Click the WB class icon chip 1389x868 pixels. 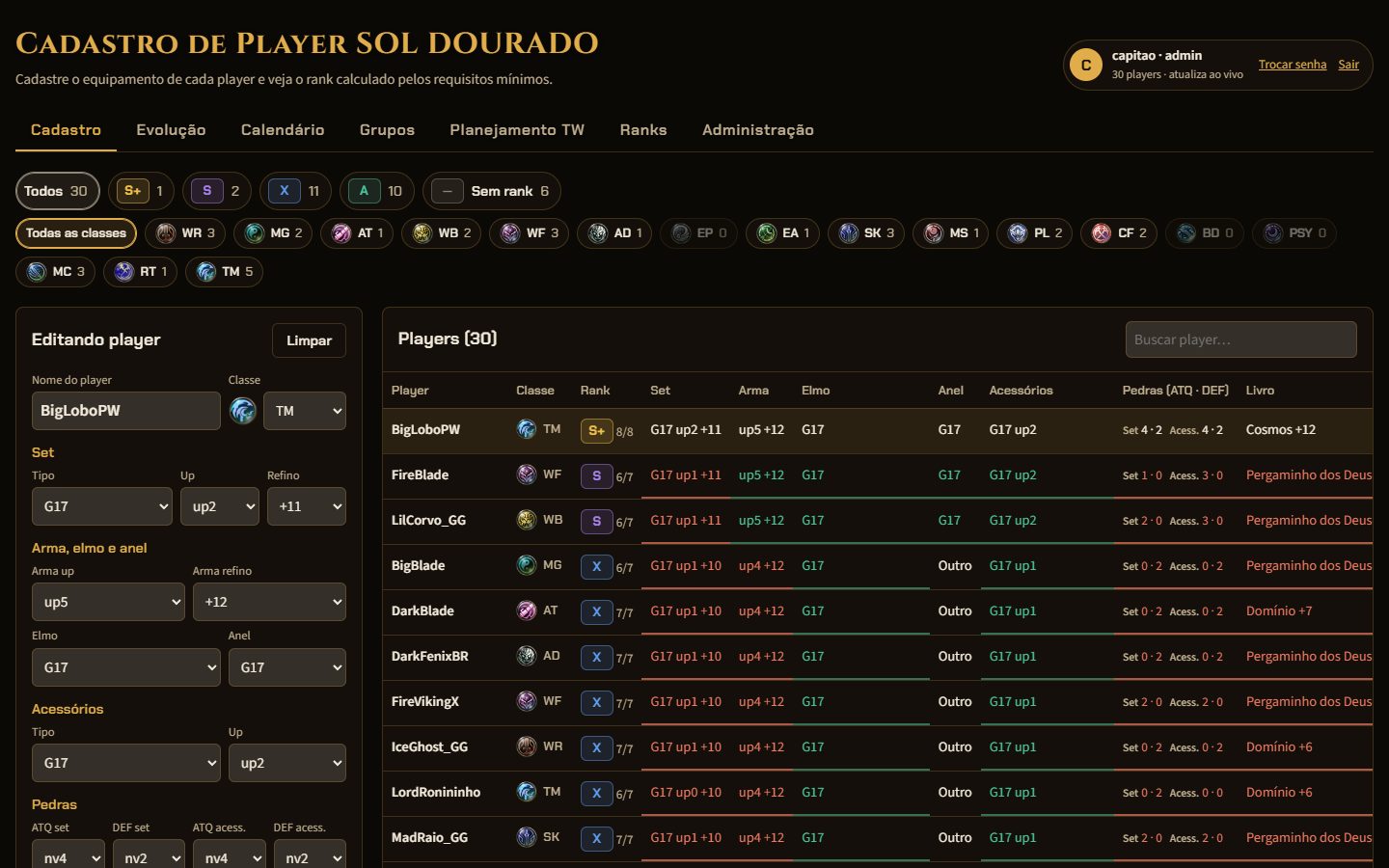point(442,233)
